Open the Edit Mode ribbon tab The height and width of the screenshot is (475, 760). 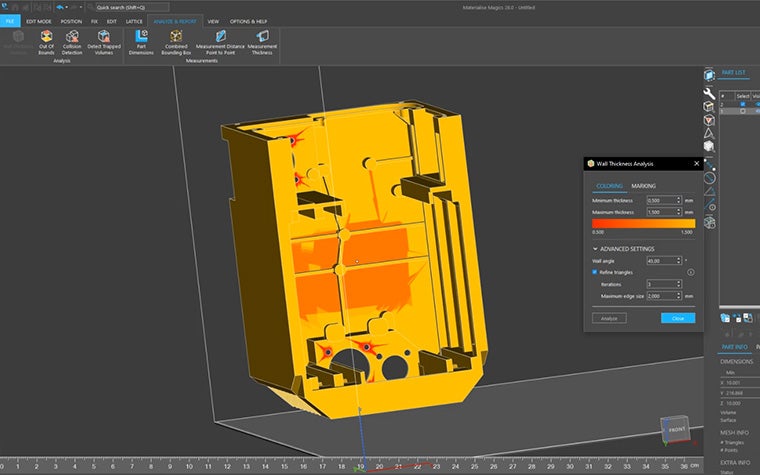click(38, 20)
